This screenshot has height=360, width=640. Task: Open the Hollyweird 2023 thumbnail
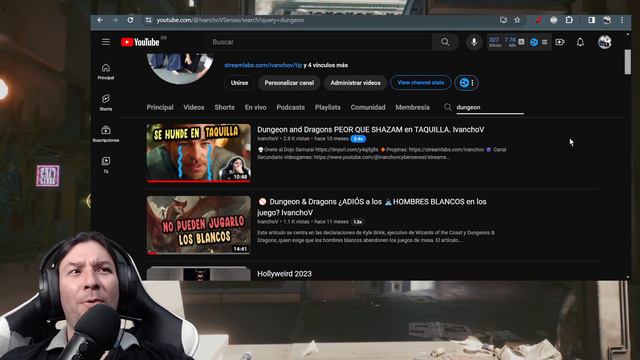[199, 274]
